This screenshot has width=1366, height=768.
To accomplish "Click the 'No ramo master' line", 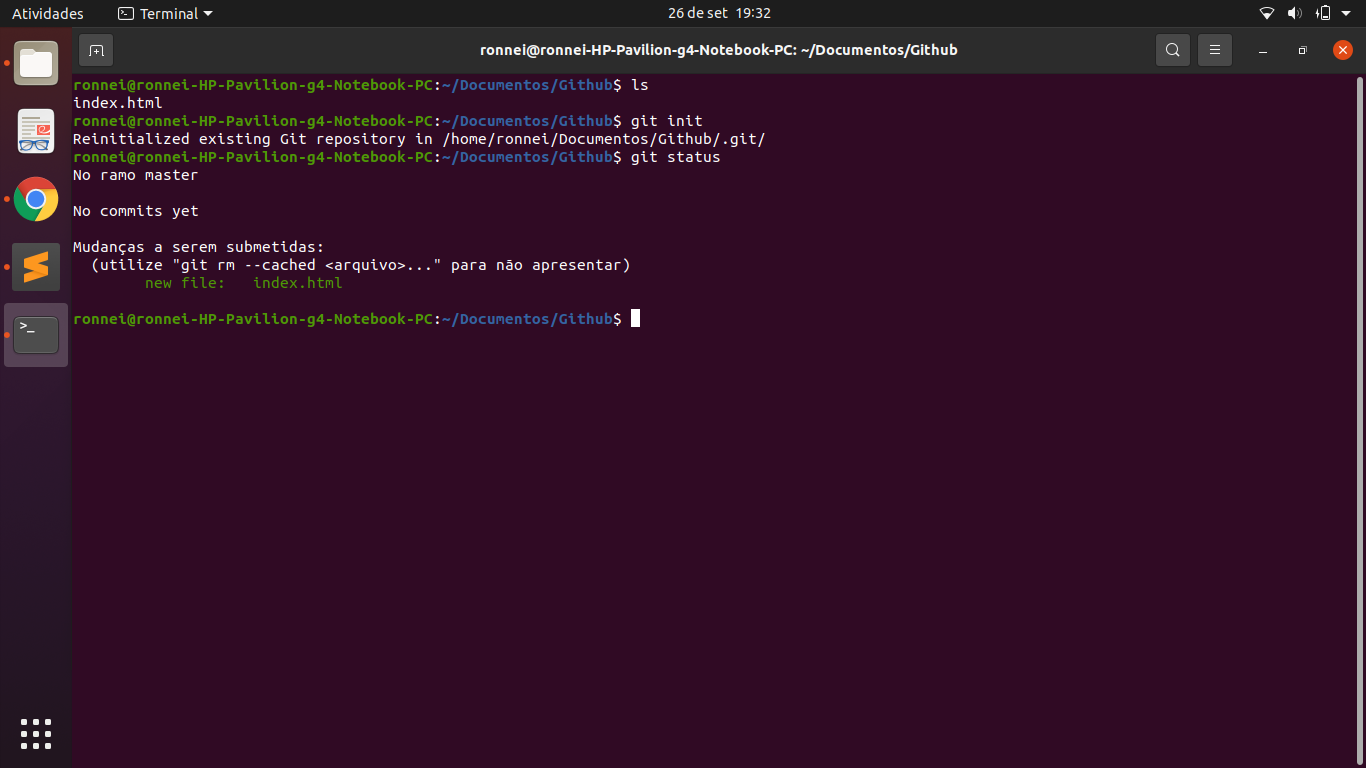I will (136, 175).
